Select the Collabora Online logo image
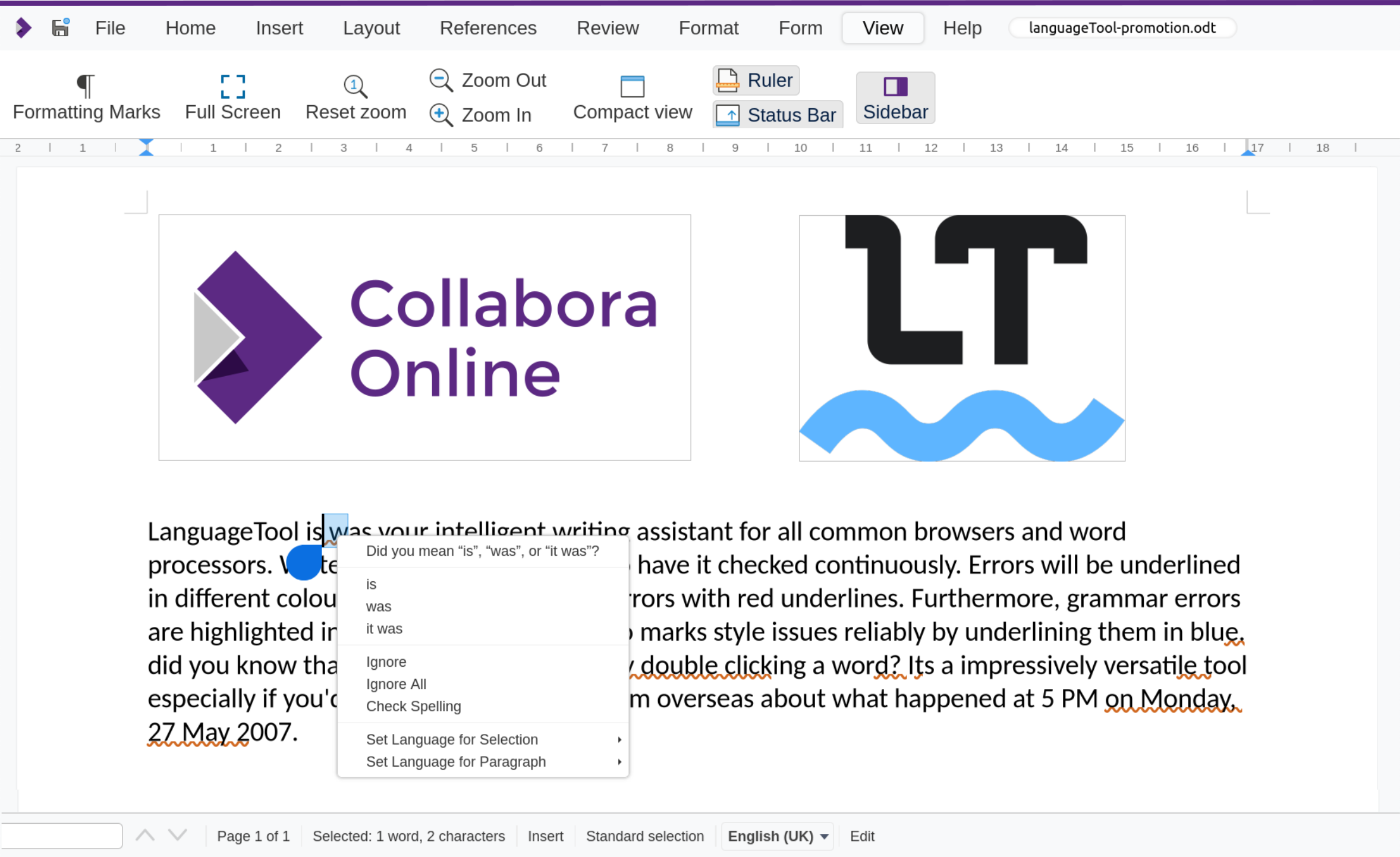Image resolution: width=1400 pixels, height=857 pixels. point(424,338)
